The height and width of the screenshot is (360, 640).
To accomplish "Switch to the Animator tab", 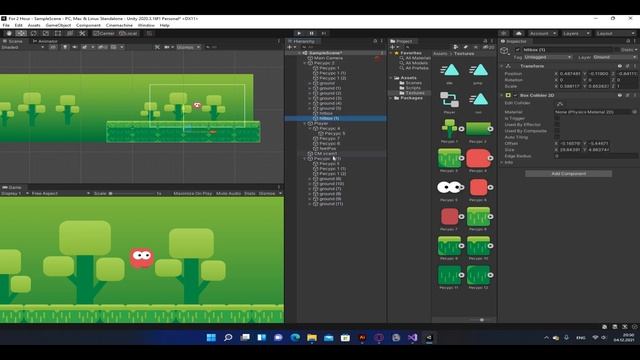I will pyautogui.click(x=45, y=41).
